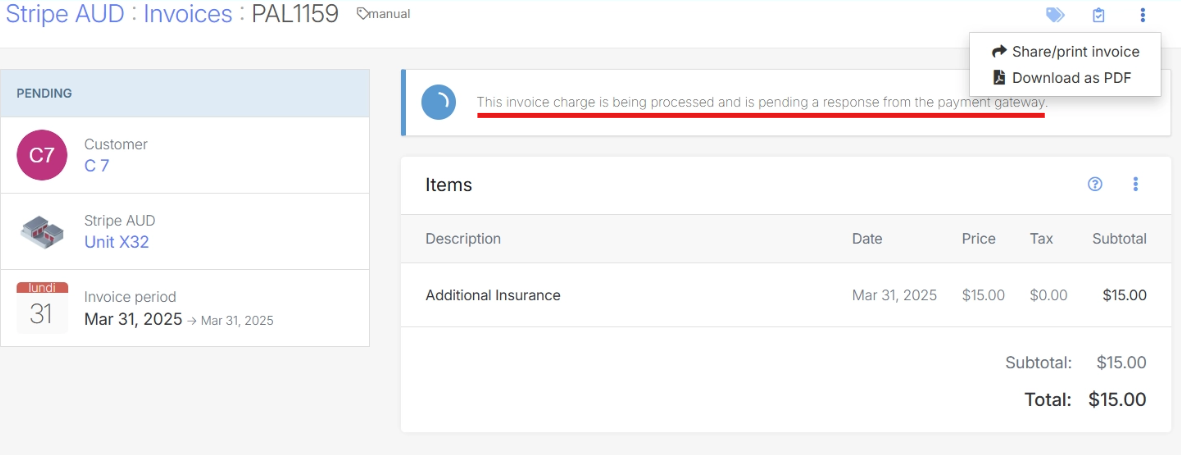The height and width of the screenshot is (455, 1181).
Task: Click the Description column header
Action: 463,239
